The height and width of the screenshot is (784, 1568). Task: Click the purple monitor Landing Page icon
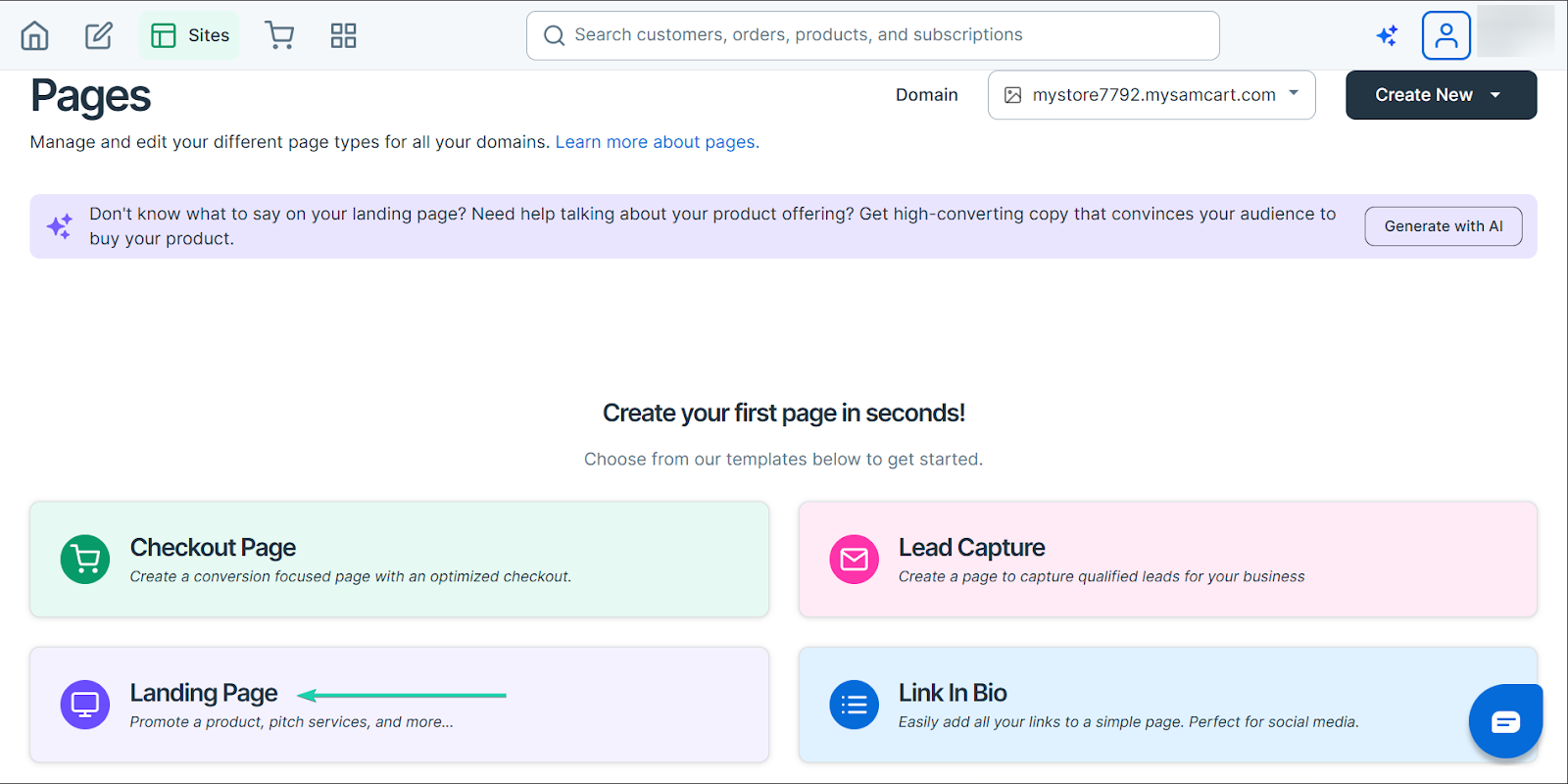pyautogui.click(x=85, y=705)
